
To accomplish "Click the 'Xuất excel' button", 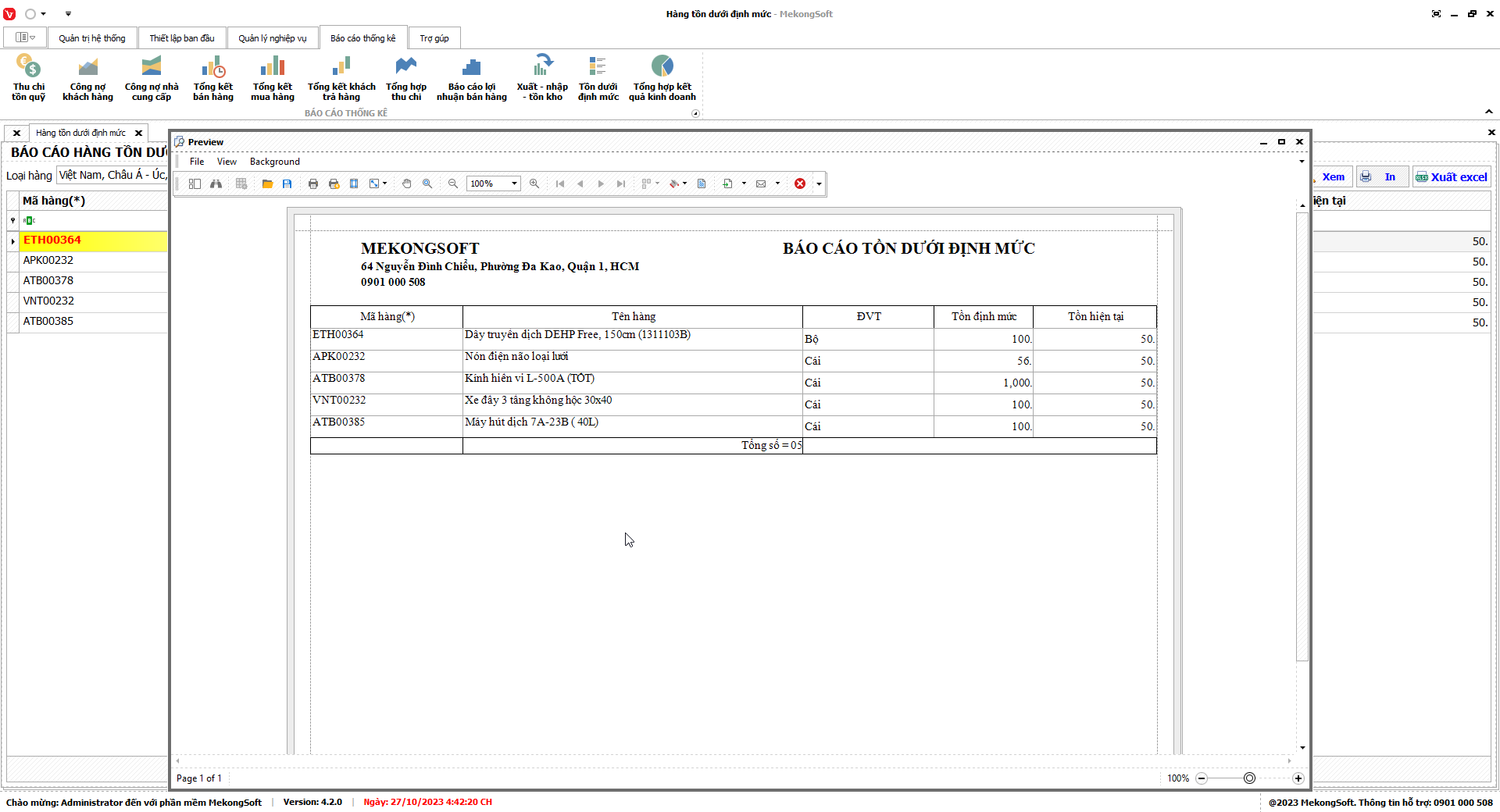I will tap(1452, 177).
